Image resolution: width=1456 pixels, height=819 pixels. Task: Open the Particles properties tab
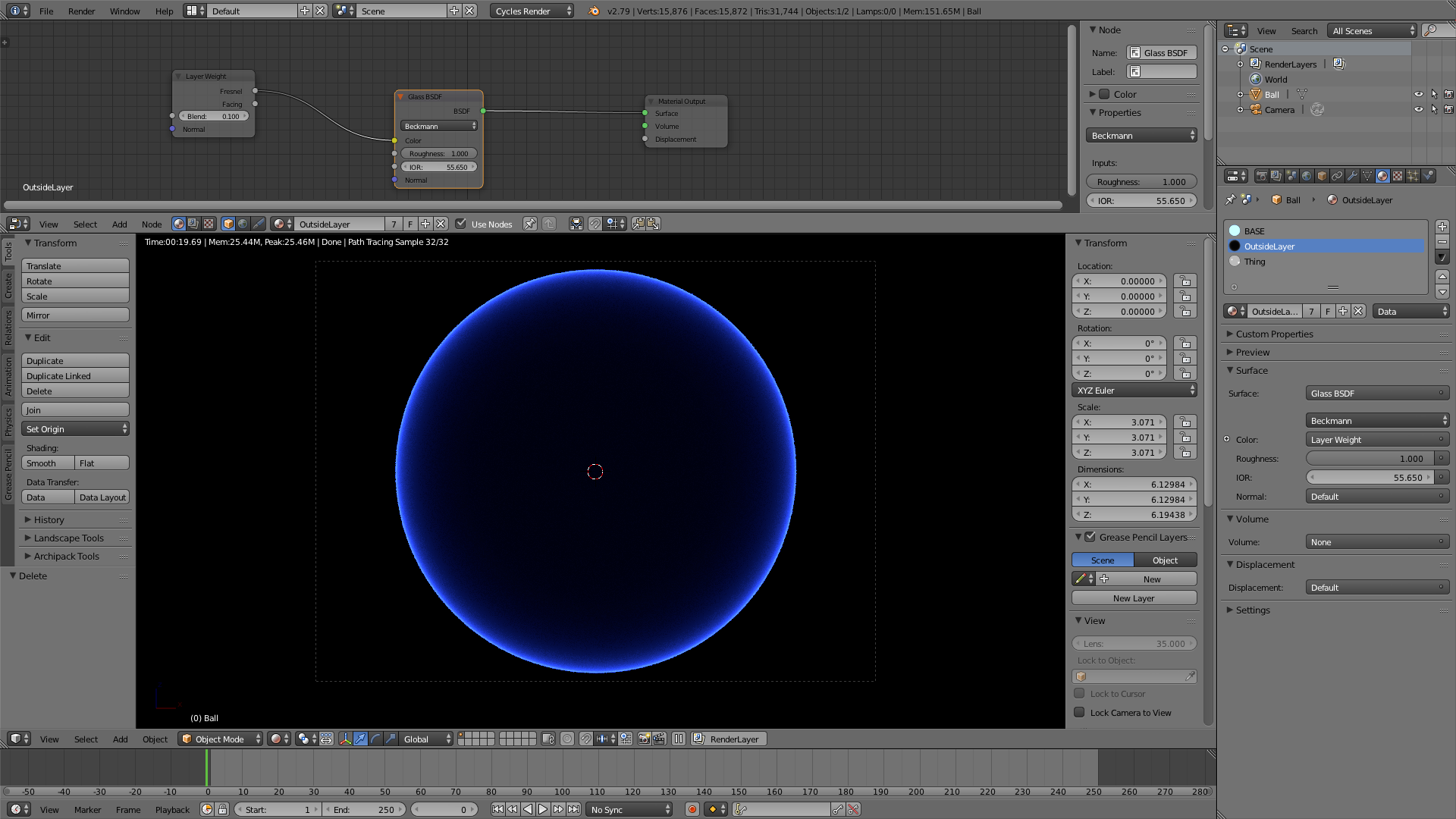tap(1413, 176)
